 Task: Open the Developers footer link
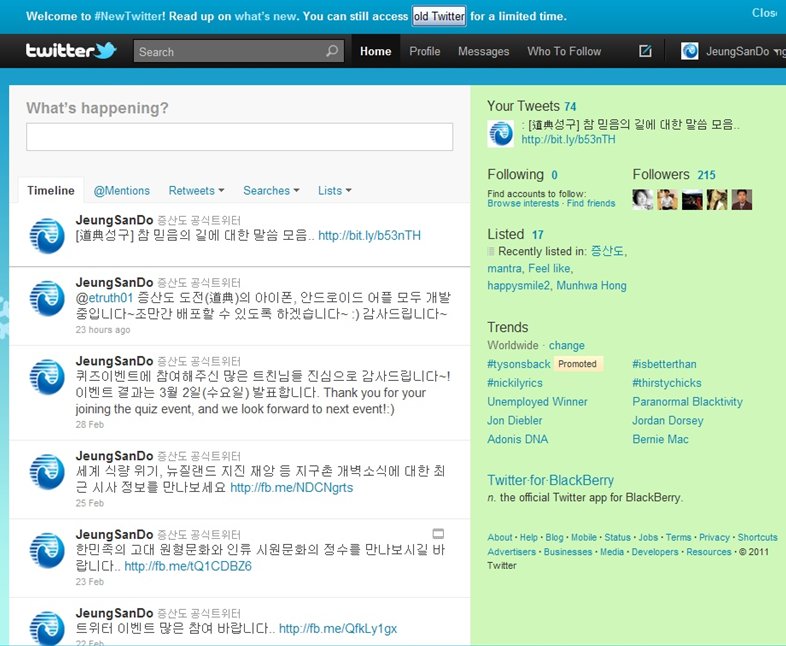(655, 552)
